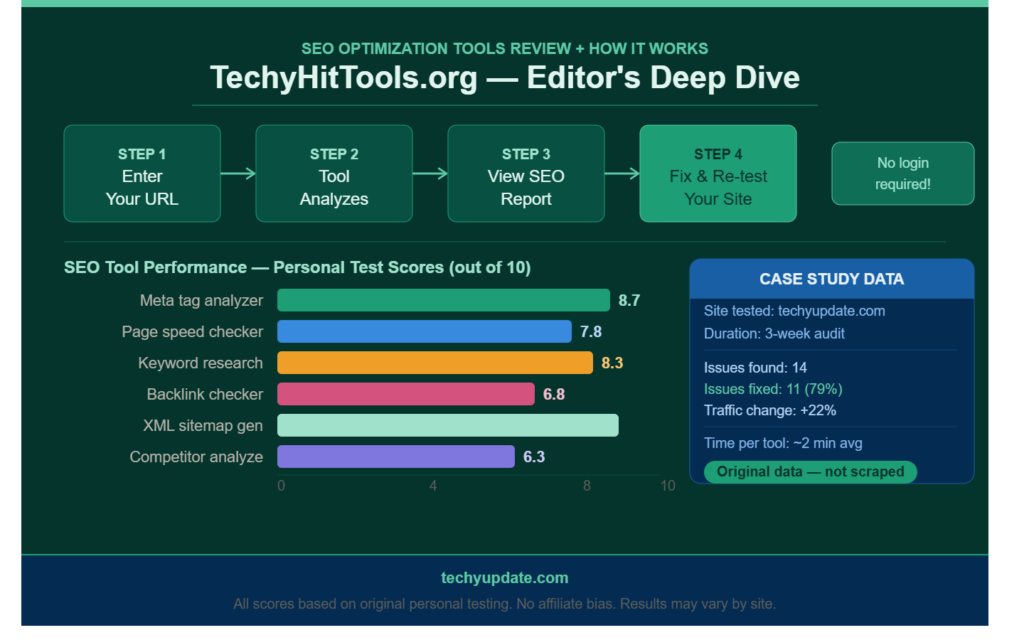Click the Step 1 Enter Your URL box

pos(144,176)
